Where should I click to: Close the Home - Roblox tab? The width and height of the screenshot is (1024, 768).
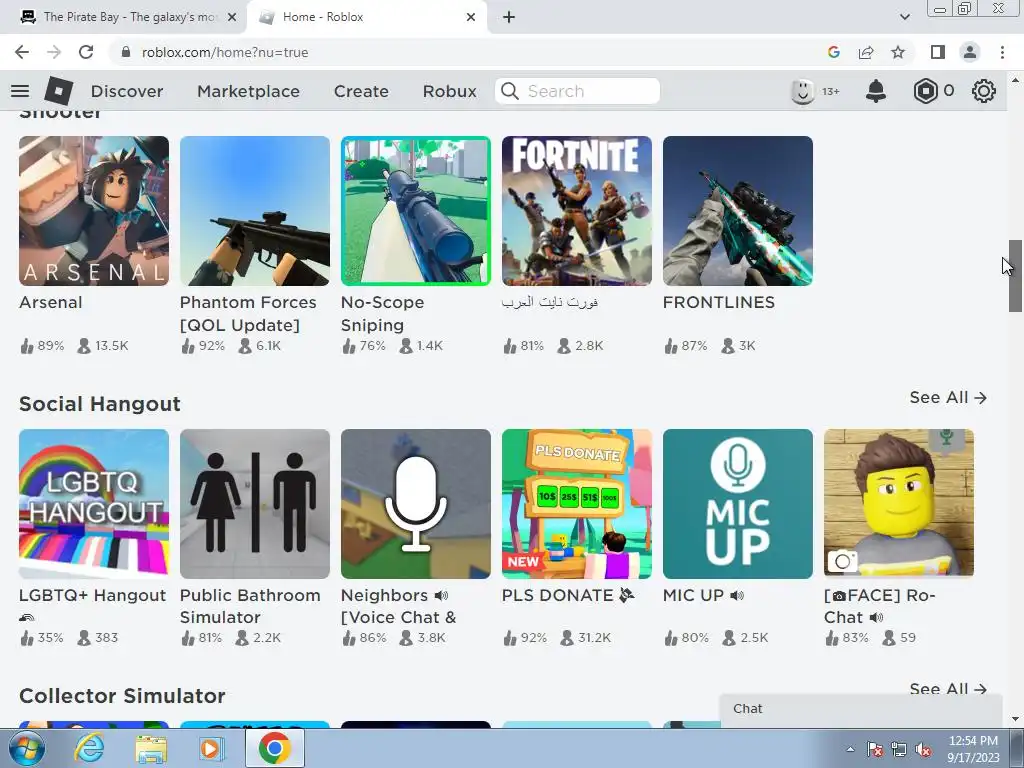(471, 17)
